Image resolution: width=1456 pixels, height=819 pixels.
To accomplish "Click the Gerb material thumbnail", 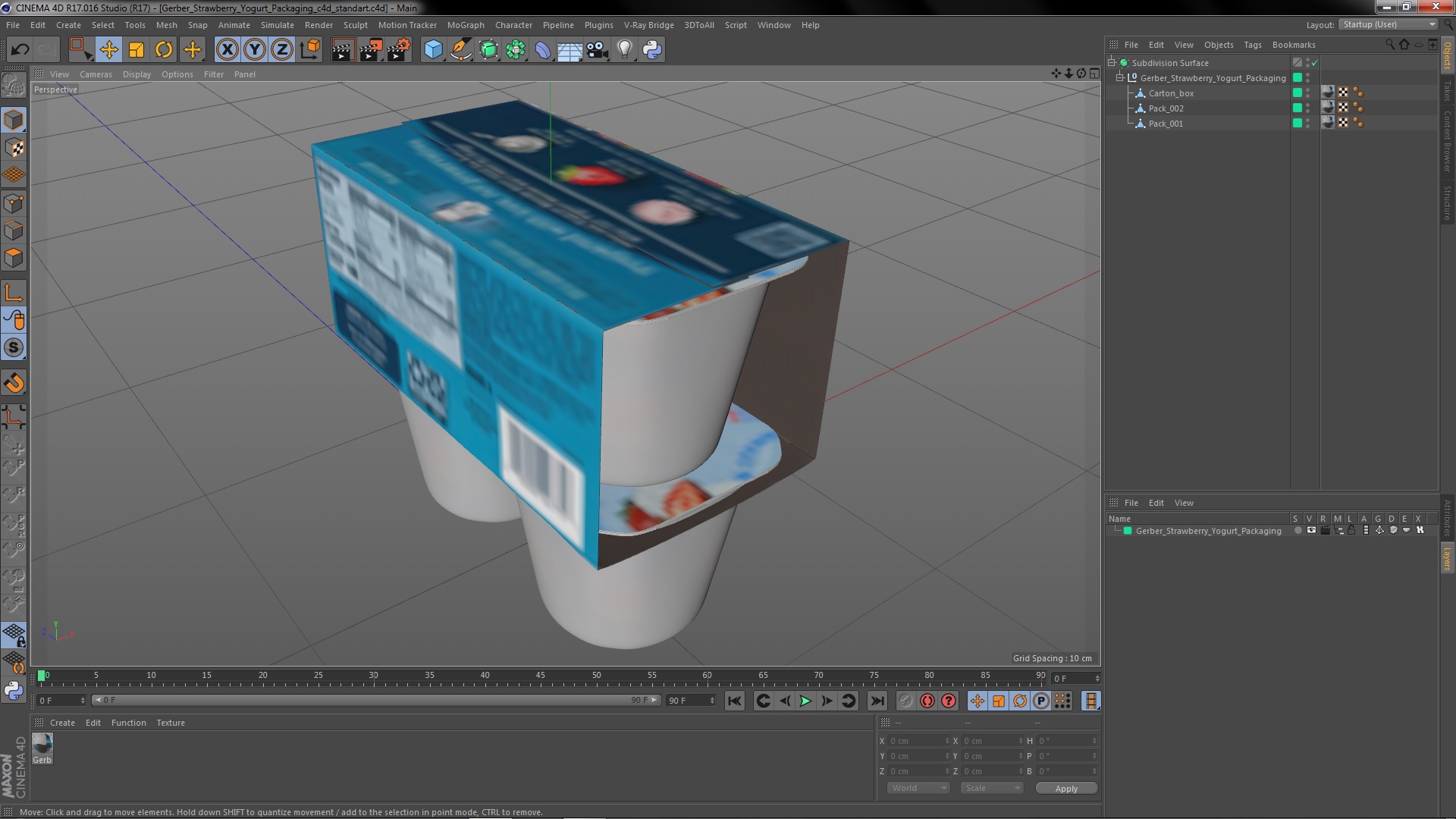I will [42, 745].
